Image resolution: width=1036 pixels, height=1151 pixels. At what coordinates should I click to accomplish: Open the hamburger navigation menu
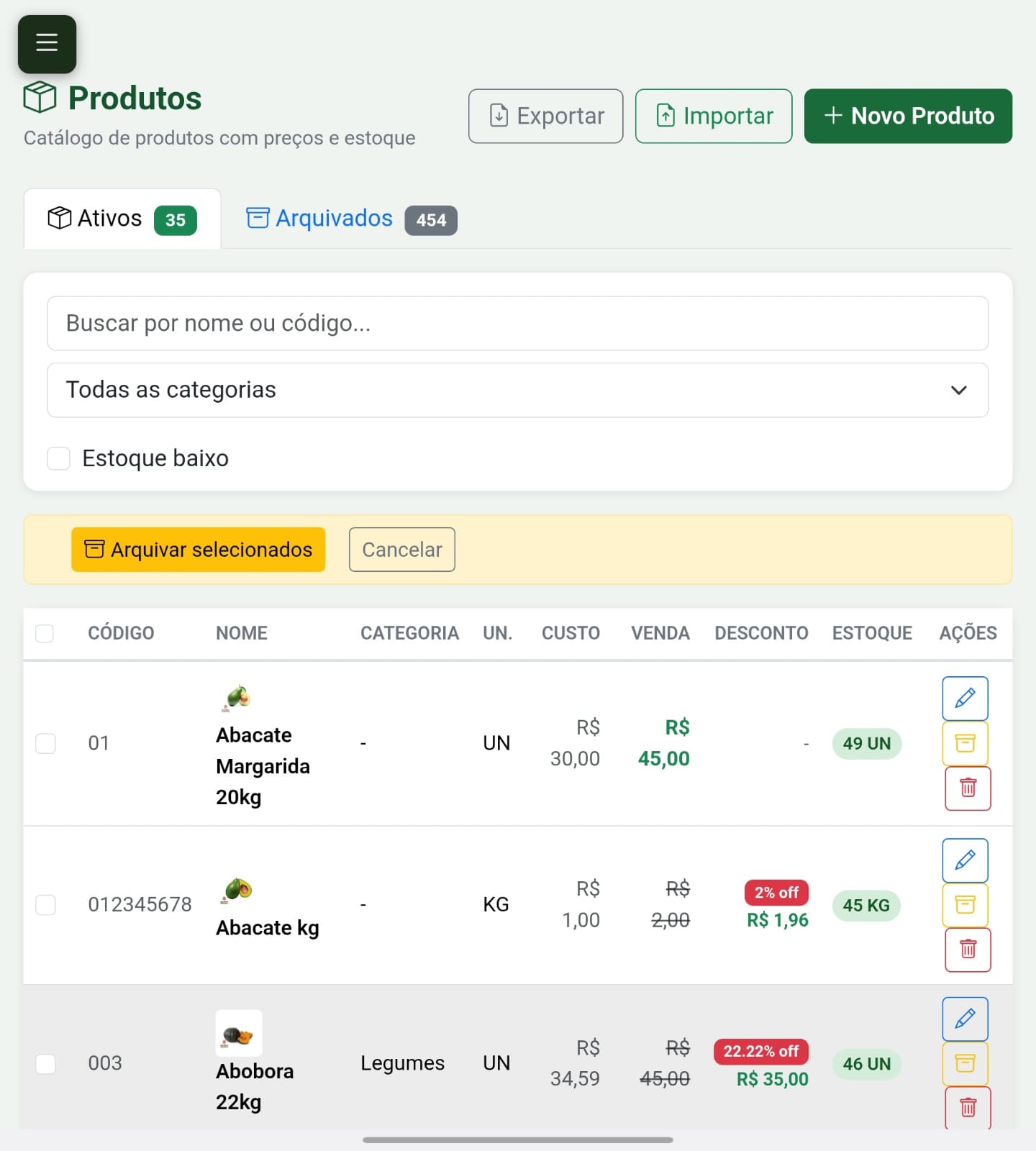(x=46, y=43)
